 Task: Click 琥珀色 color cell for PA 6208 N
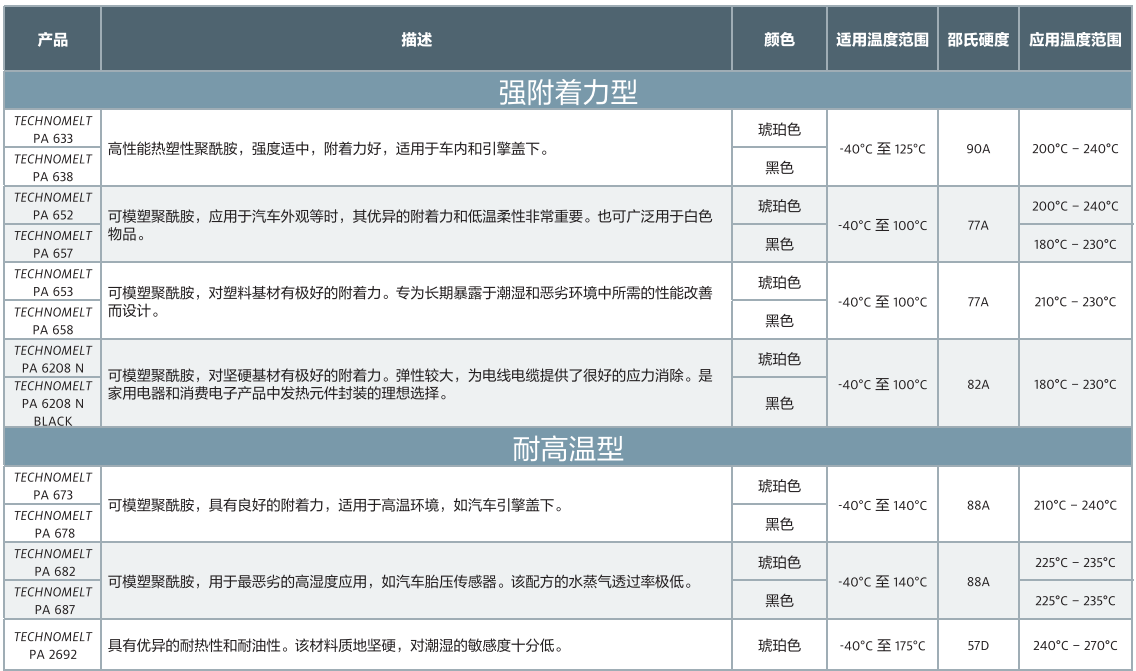[780, 359]
